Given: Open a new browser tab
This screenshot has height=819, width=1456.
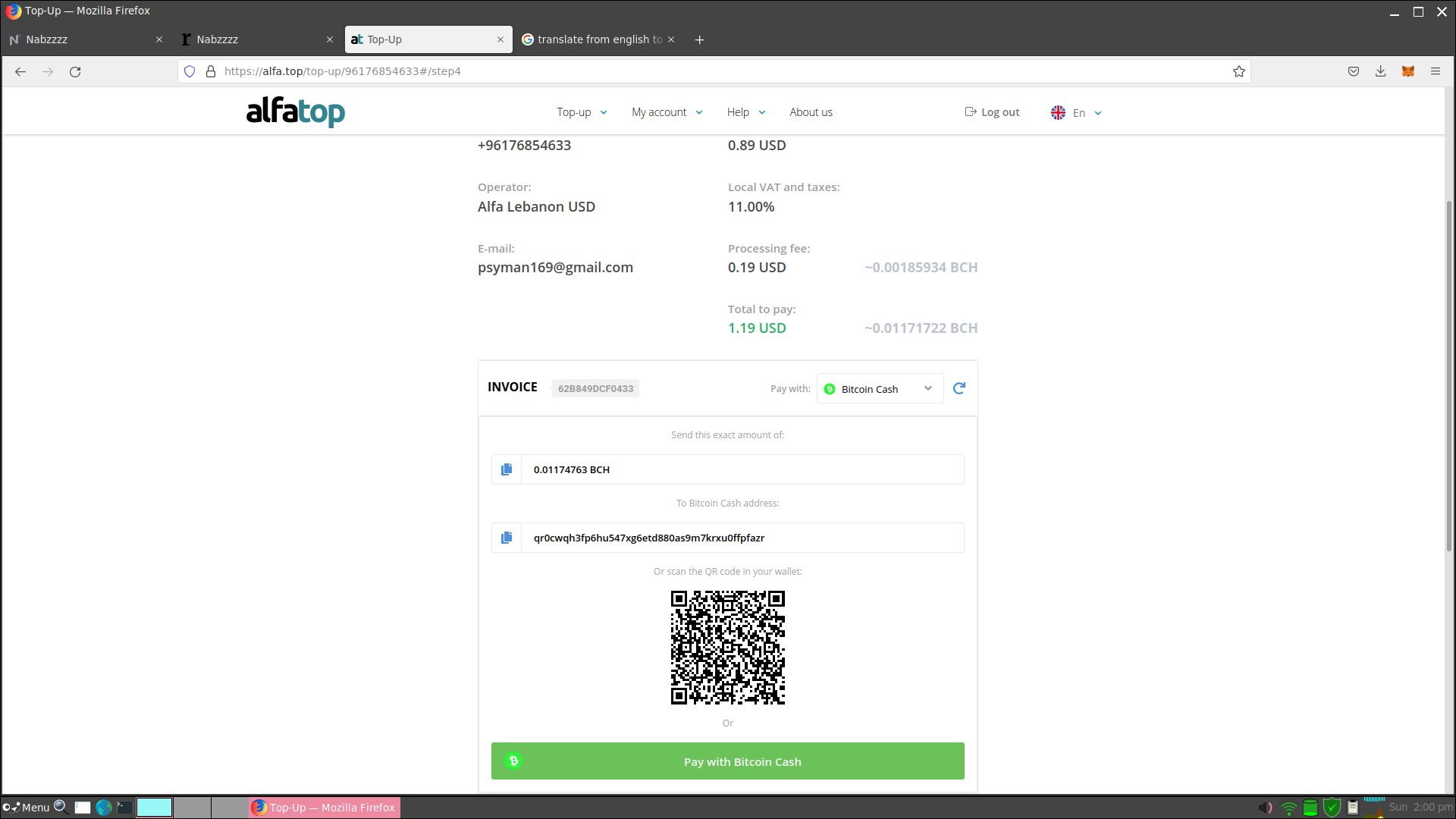Looking at the screenshot, I should pos(699,39).
